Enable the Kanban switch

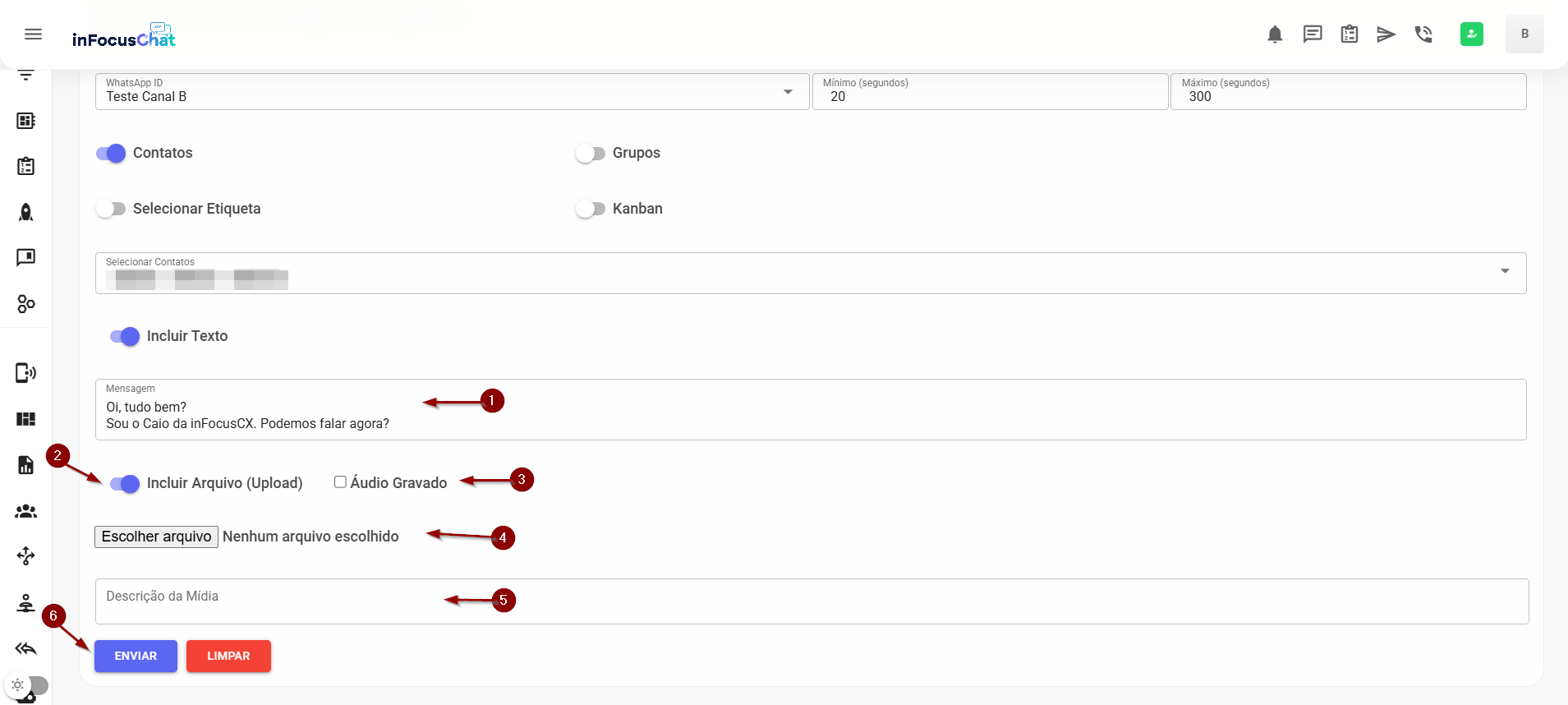(591, 210)
